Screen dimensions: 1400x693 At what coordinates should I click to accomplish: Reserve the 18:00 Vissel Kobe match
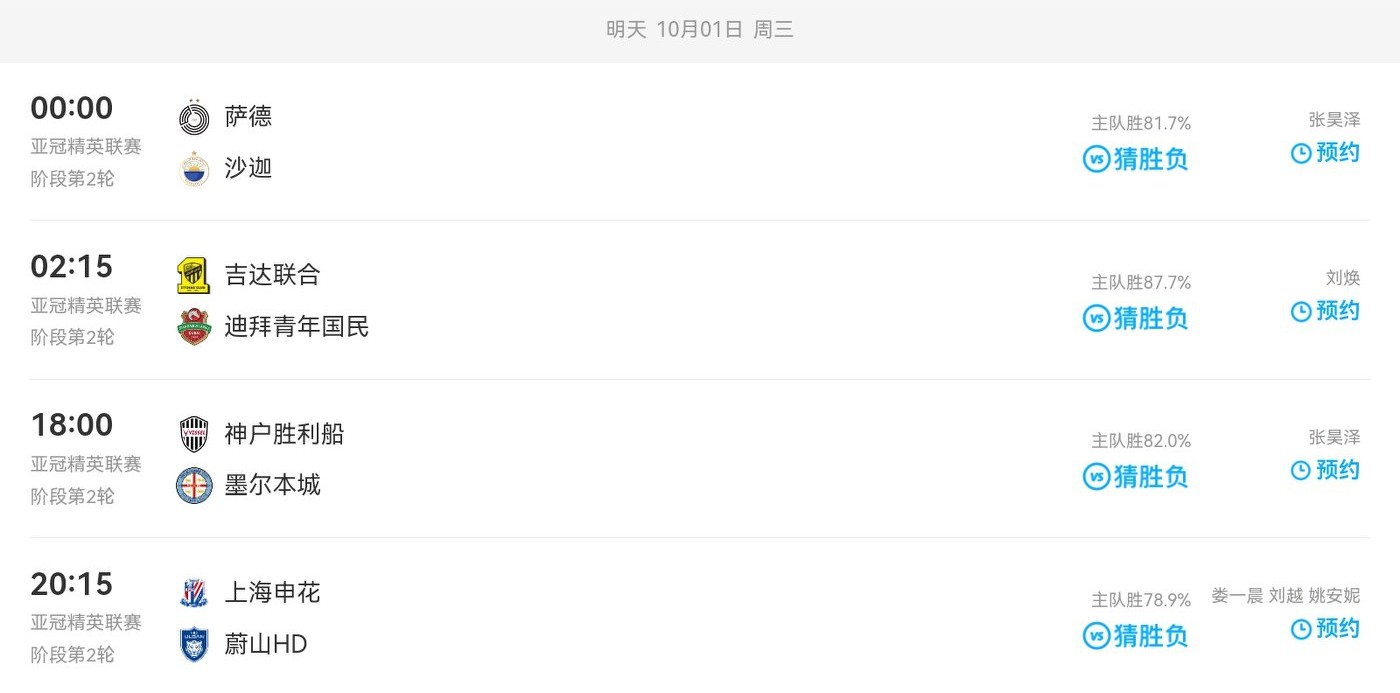[1325, 470]
